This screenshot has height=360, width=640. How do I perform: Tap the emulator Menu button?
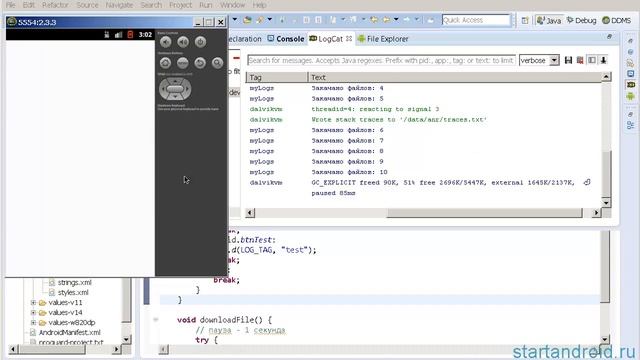click(x=182, y=62)
